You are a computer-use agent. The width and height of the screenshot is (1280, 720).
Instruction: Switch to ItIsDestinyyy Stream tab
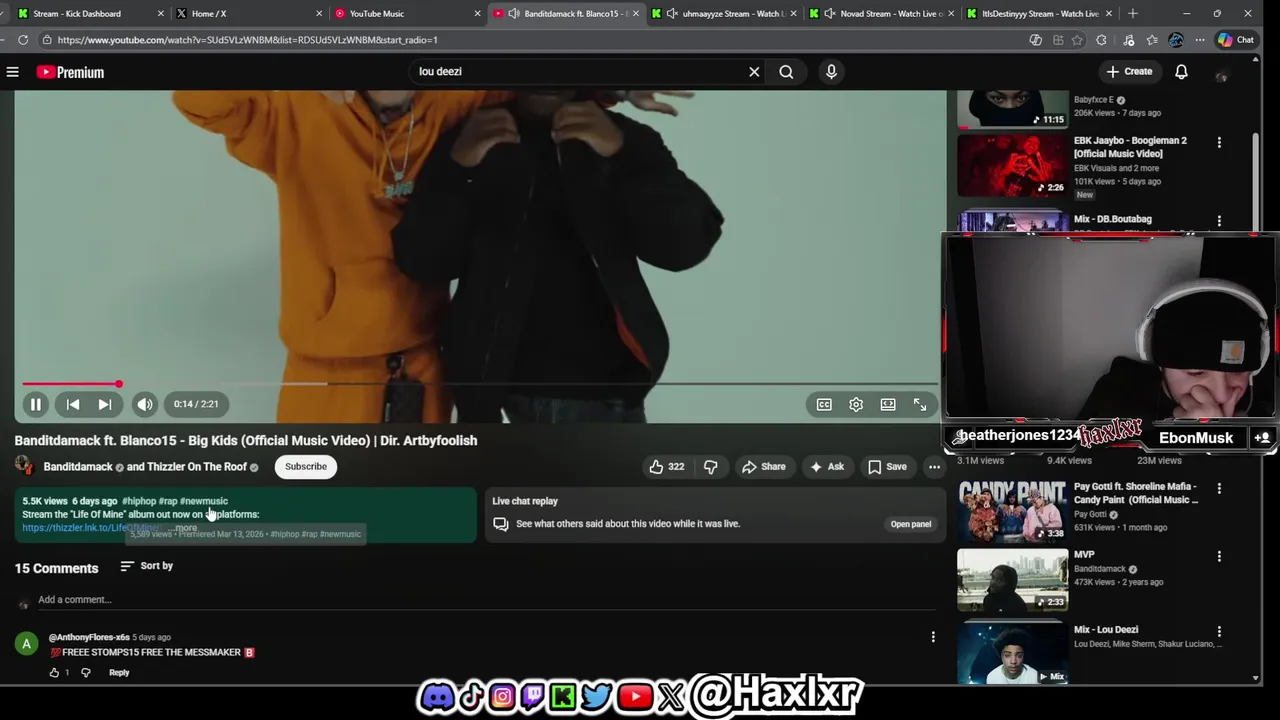click(x=1038, y=13)
